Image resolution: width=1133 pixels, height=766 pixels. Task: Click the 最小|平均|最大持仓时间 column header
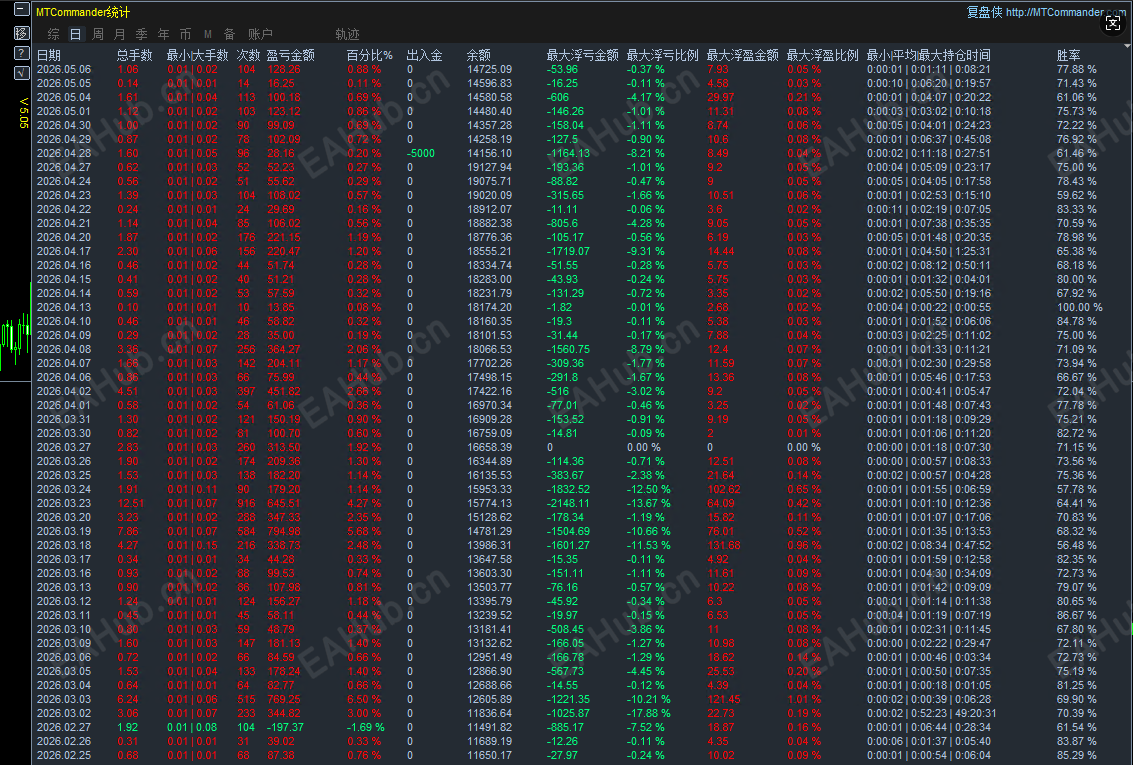coord(929,55)
